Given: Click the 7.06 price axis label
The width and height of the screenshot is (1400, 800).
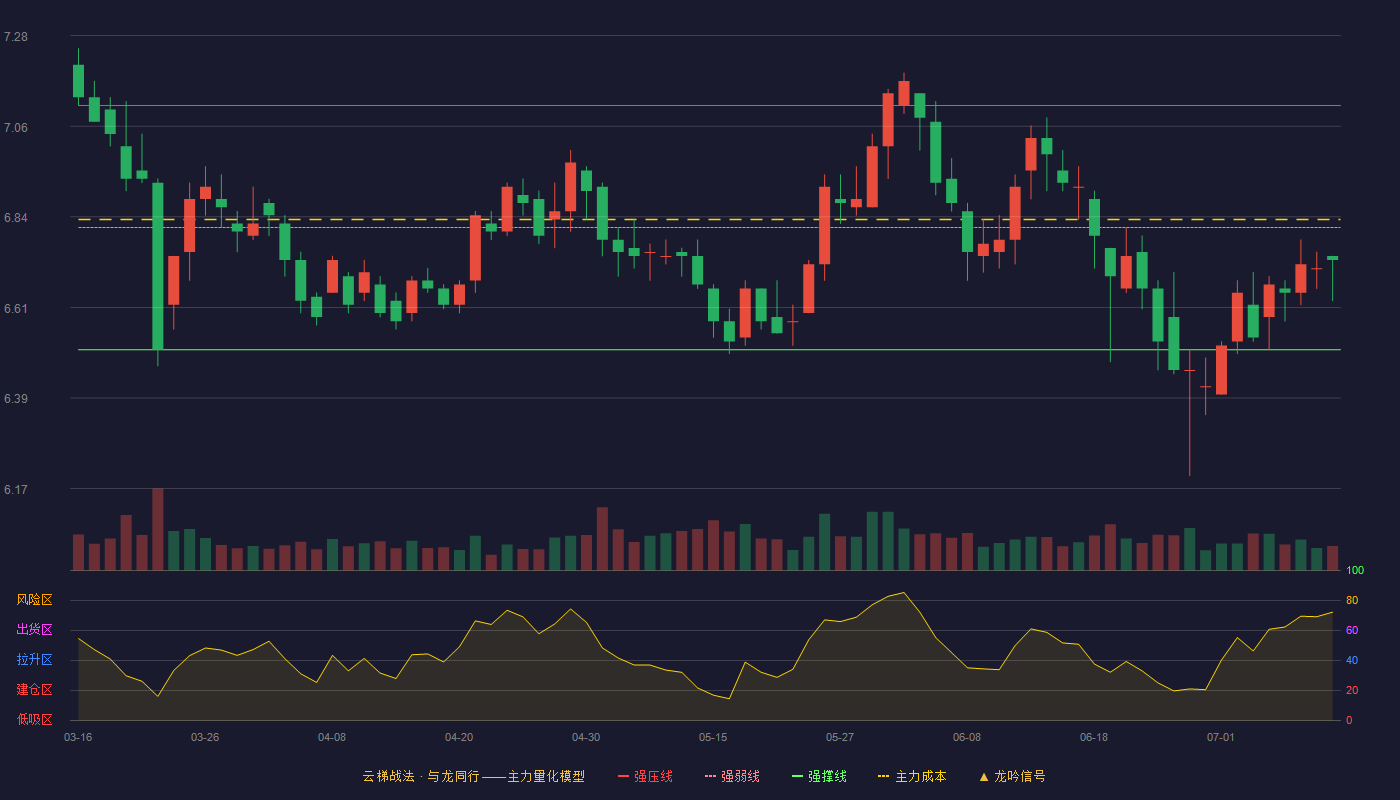Looking at the screenshot, I should point(16,127).
